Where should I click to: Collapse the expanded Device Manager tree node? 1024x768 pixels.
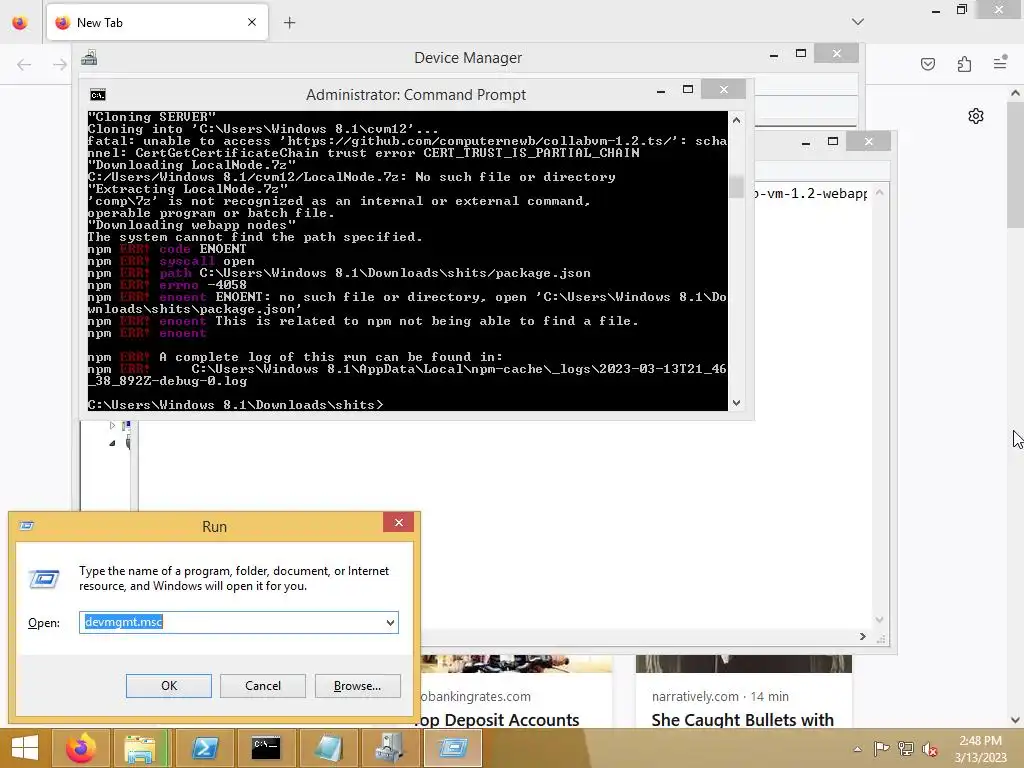[x=112, y=443]
